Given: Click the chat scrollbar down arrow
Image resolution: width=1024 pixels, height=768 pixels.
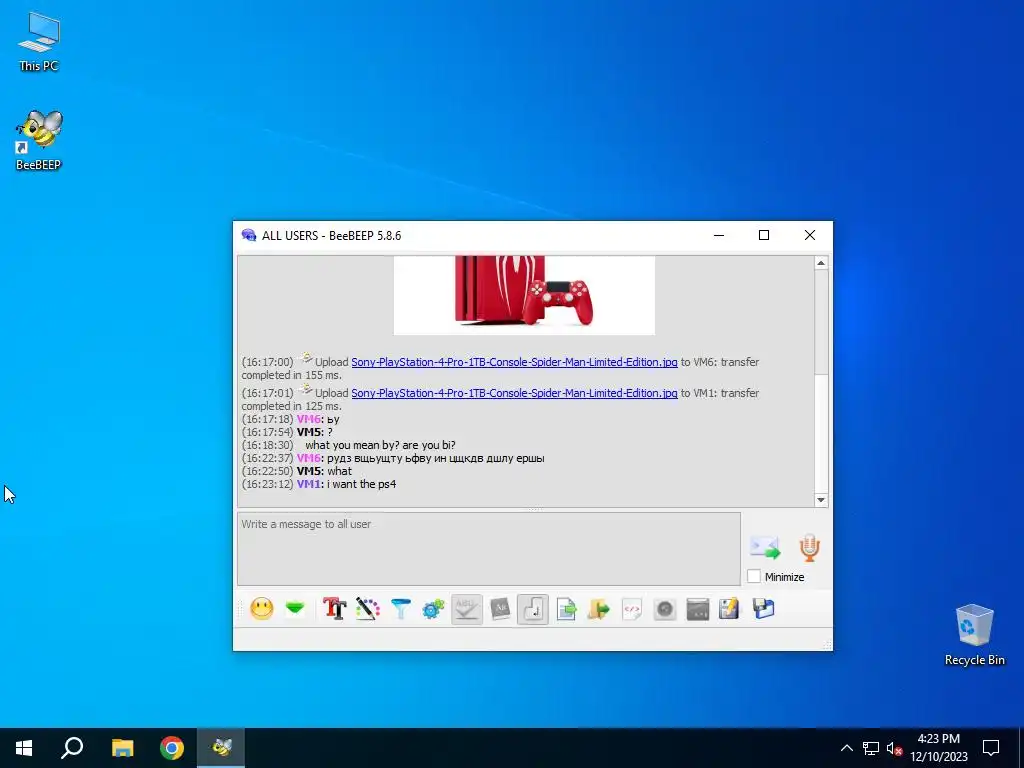Looking at the screenshot, I should click(821, 500).
